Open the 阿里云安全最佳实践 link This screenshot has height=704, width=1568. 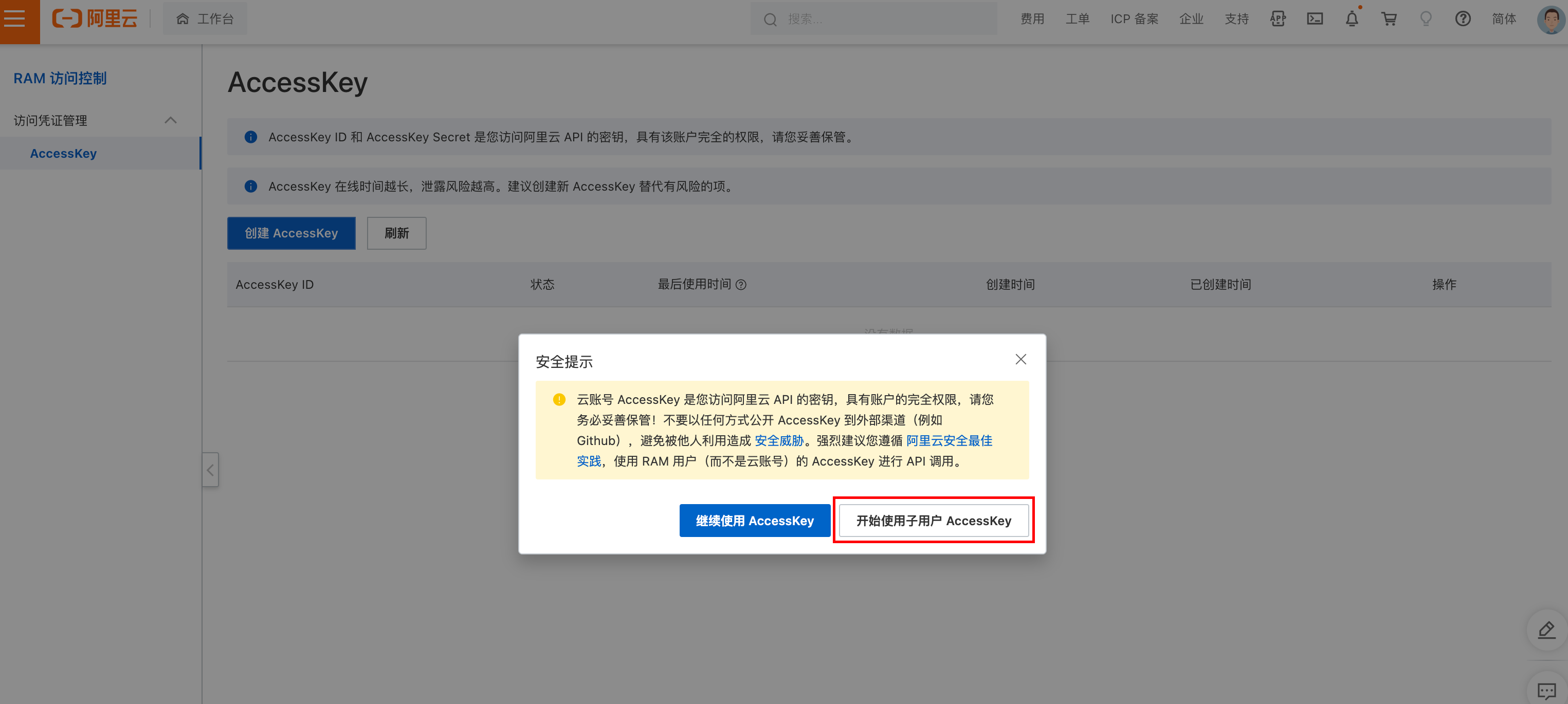[947, 440]
